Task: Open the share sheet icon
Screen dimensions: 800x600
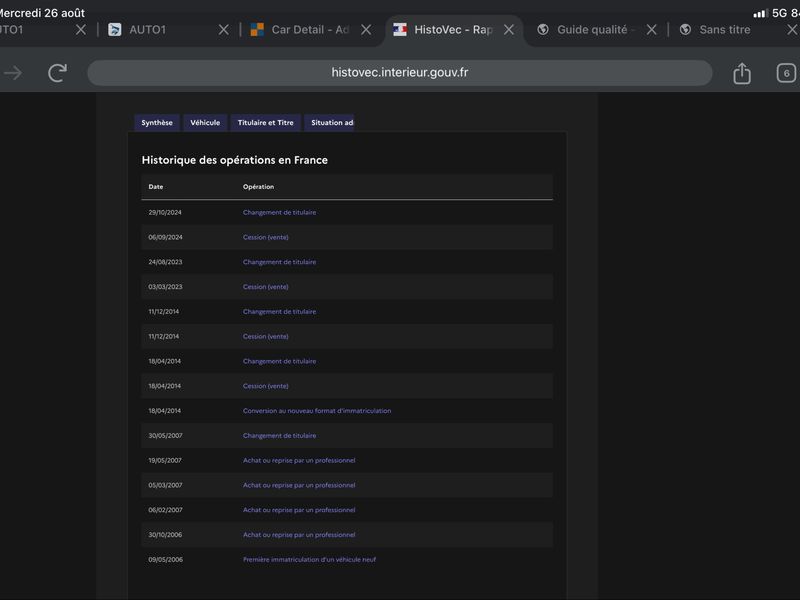Action: tap(742, 73)
